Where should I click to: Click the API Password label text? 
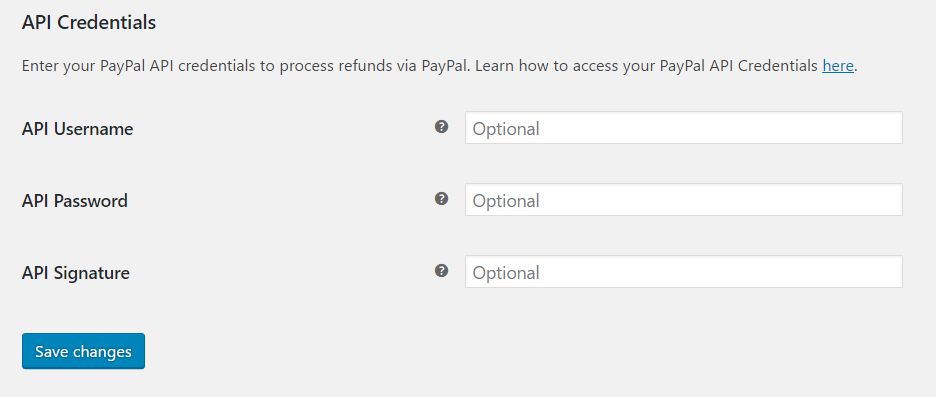[x=75, y=201]
